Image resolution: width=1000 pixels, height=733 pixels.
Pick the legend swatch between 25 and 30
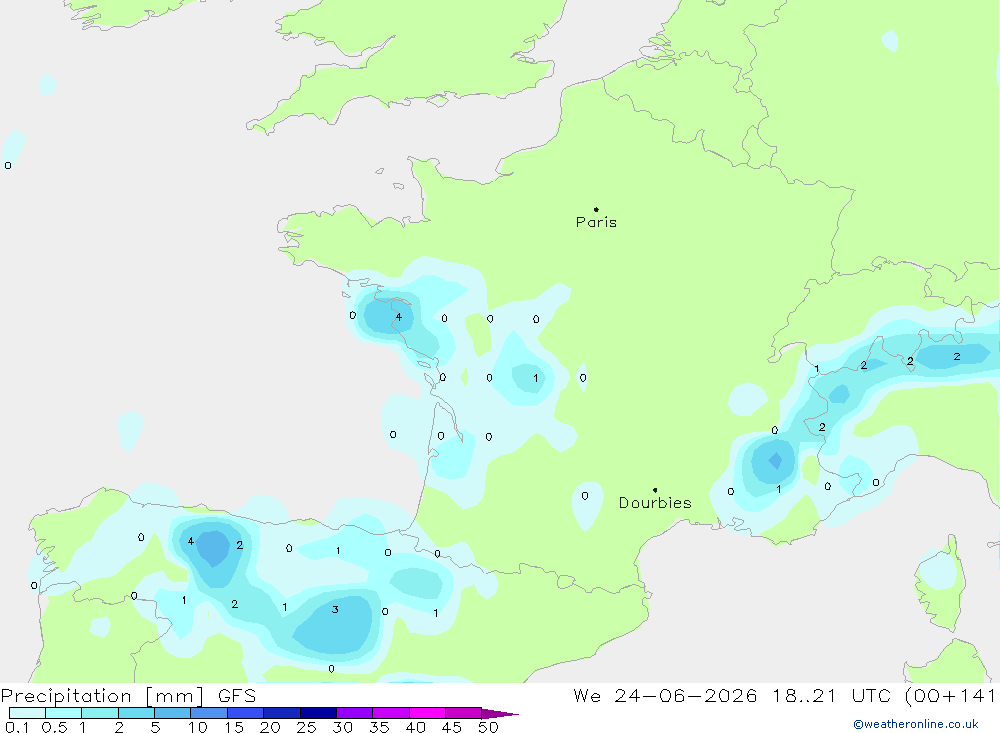coord(318,713)
